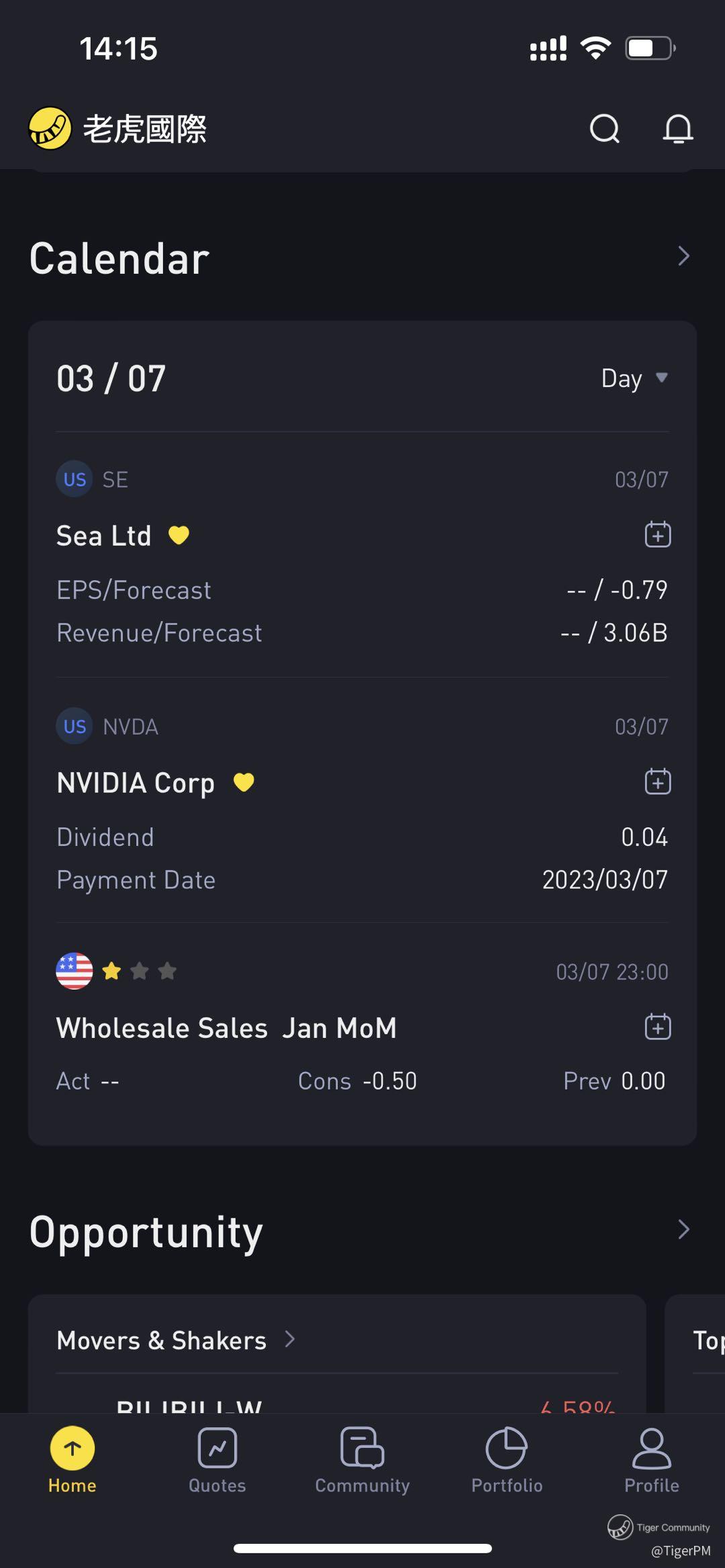Screen dimensions: 725x1568
Task: Add NVIDIA dividend event to calendar
Action: (x=658, y=782)
